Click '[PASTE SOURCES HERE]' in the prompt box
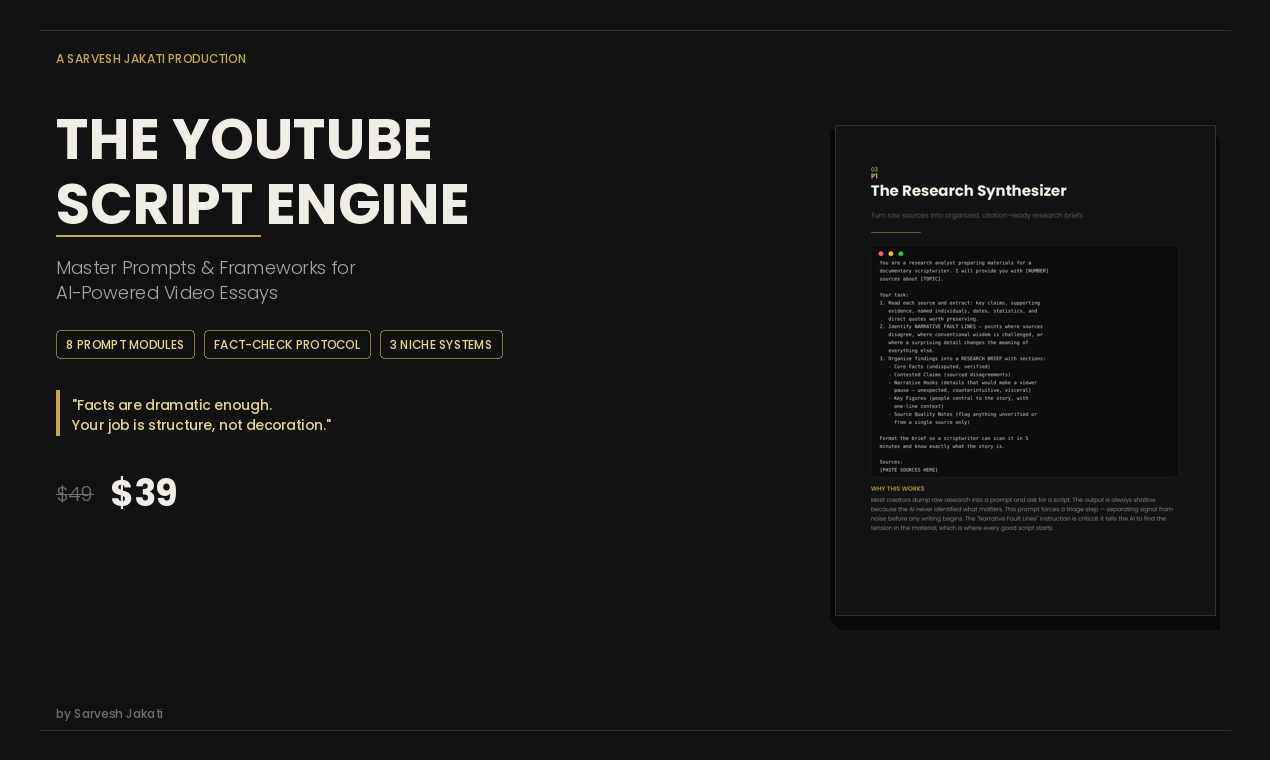This screenshot has width=1270, height=760. [x=908, y=470]
